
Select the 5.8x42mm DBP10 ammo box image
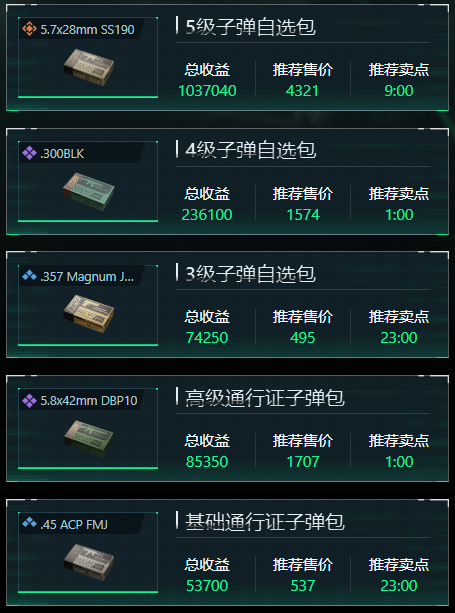(89, 439)
